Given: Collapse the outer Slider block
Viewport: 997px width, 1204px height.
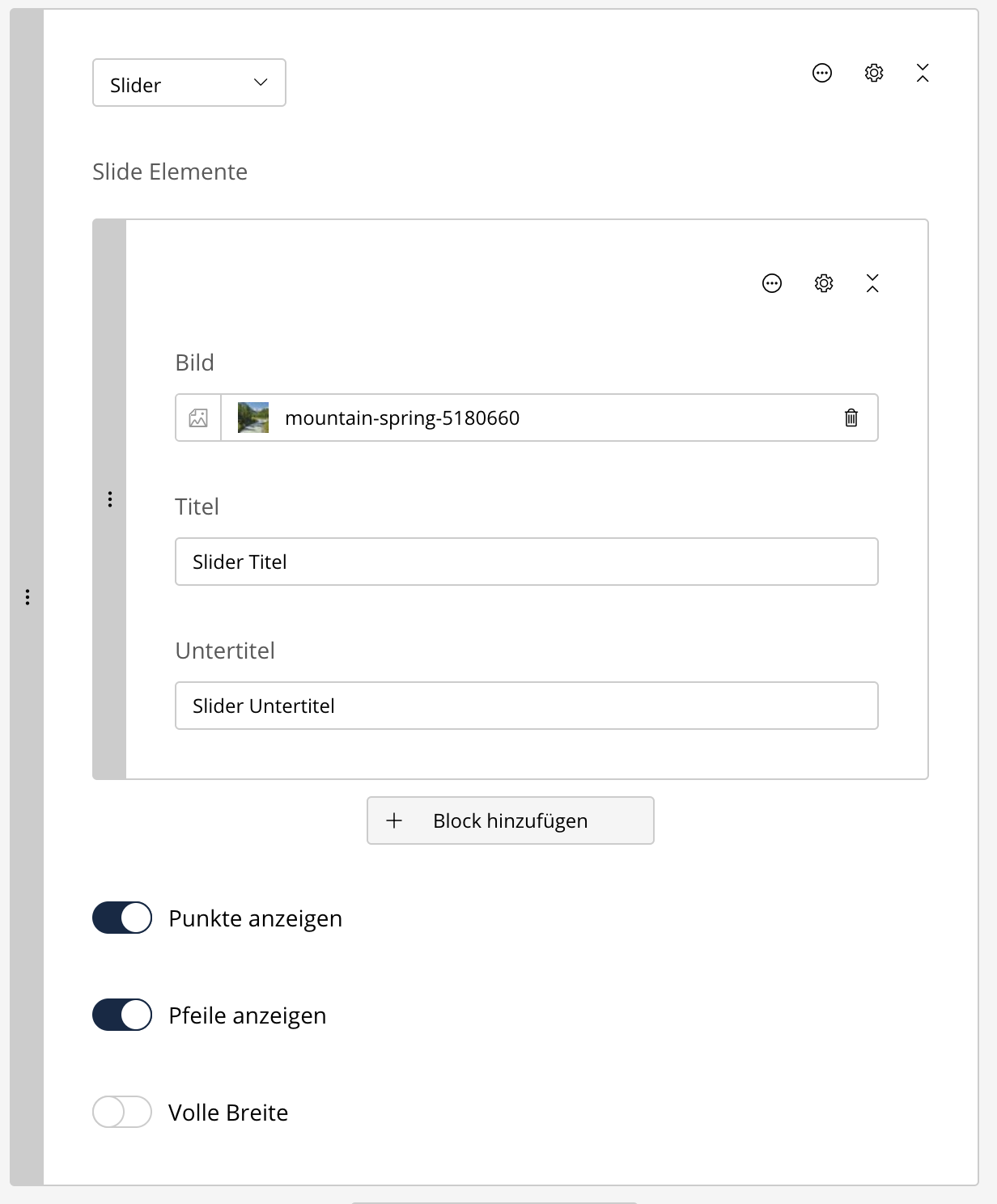Looking at the screenshot, I should click(x=923, y=74).
